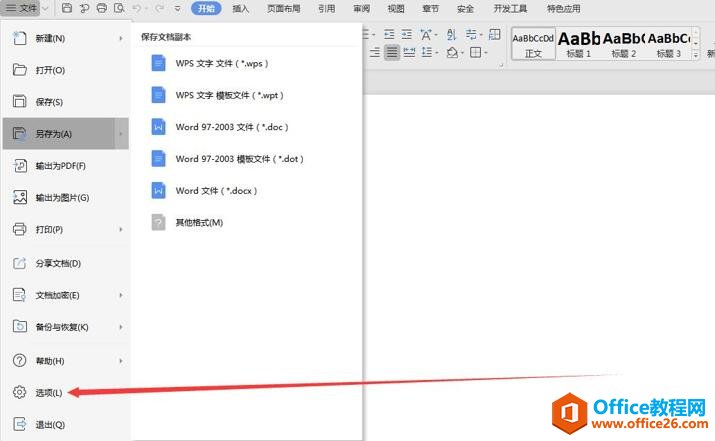Switch to the 引用 ribbon tab
Screen dimensions: 715x441
tap(326, 8)
